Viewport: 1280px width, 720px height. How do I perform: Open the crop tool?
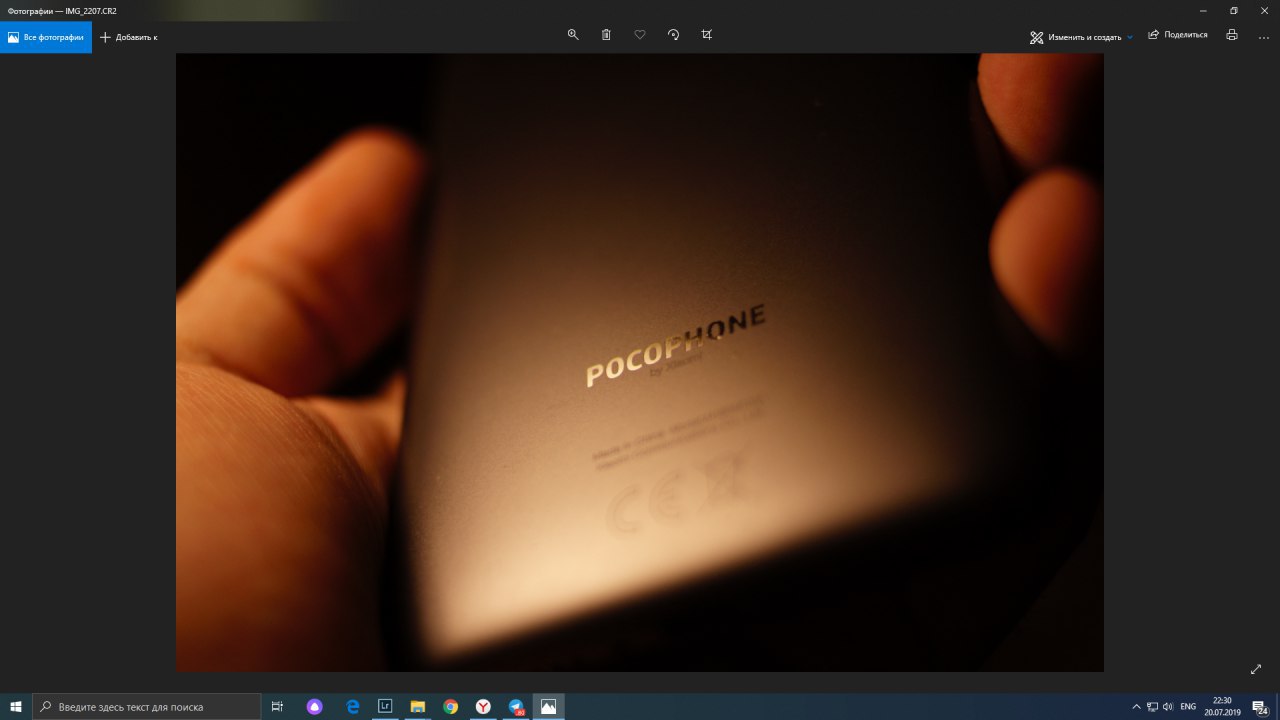click(x=707, y=34)
